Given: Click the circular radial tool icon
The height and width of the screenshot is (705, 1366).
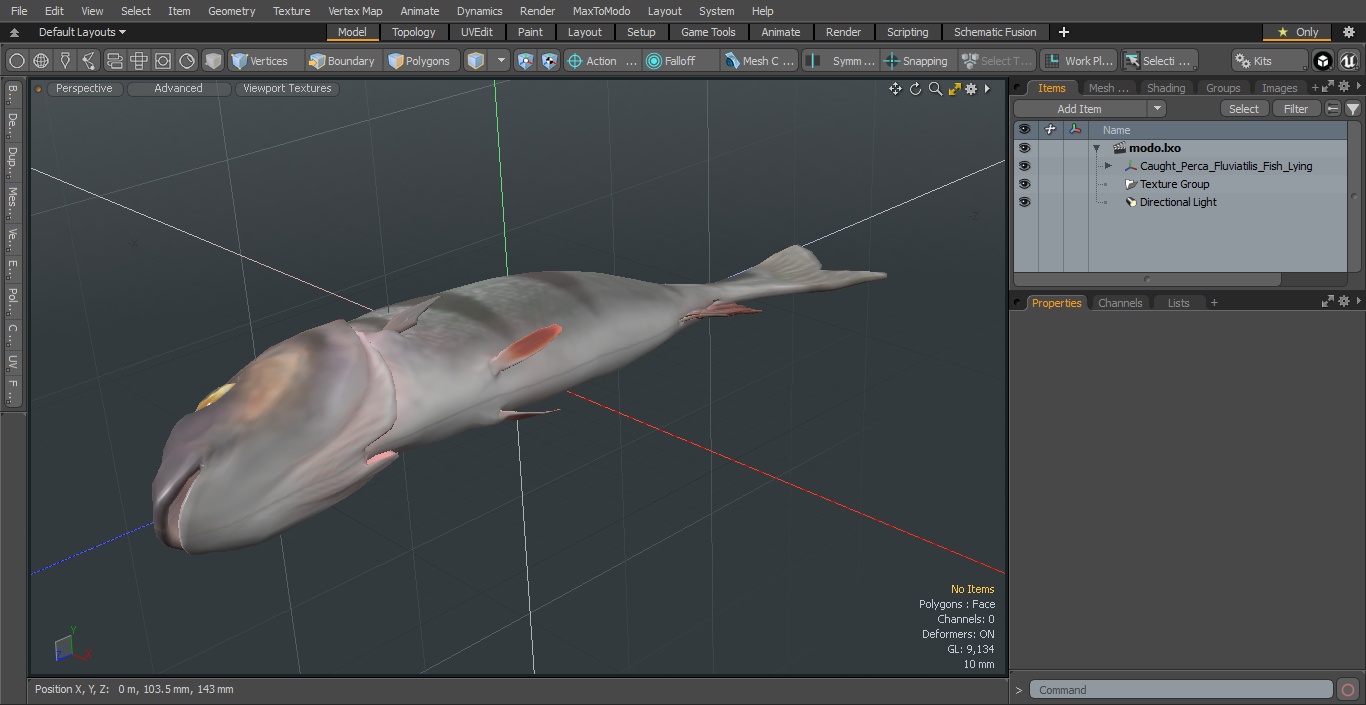Looking at the screenshot, I should (x=187, y=61).
